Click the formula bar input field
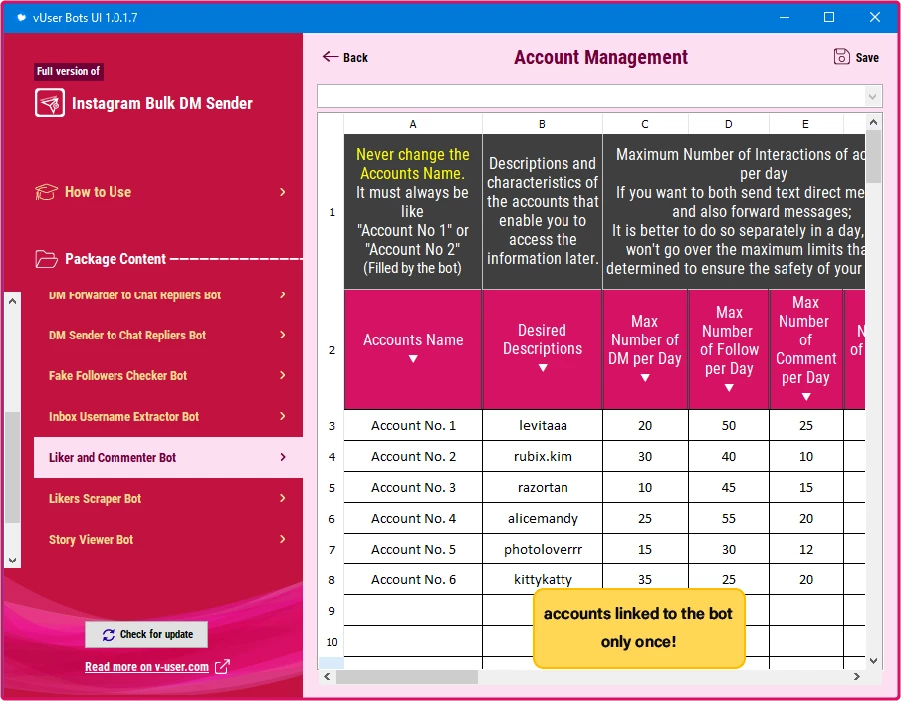The width and height of the screenshot is (901, 701). (x=591, y=97)
